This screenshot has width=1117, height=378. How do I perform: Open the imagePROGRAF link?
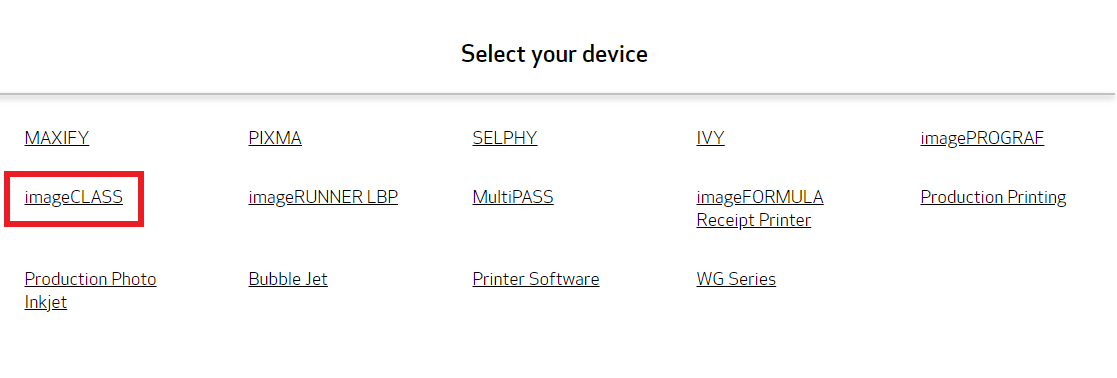982,138
